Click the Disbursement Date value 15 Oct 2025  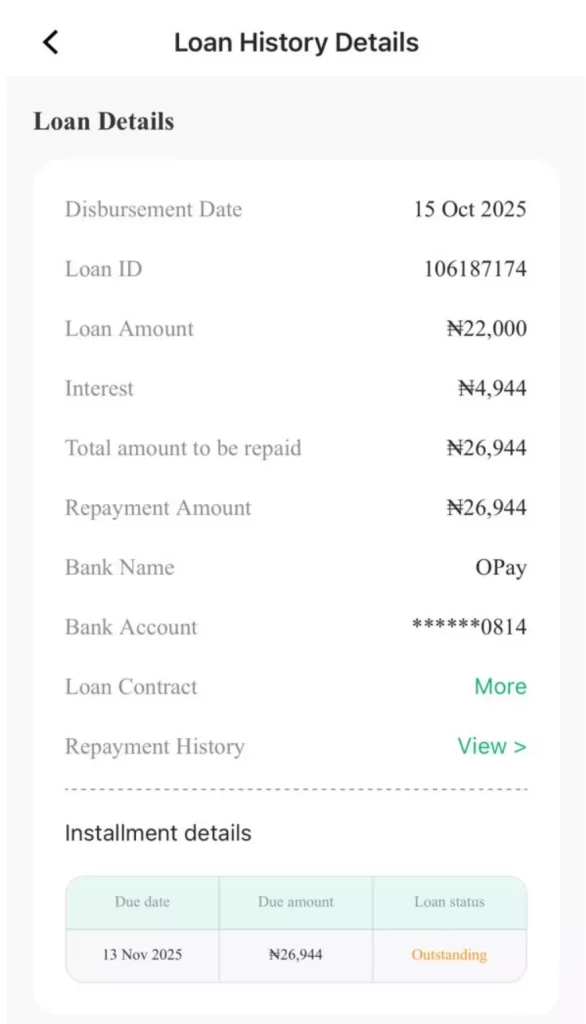click(468, 209)
